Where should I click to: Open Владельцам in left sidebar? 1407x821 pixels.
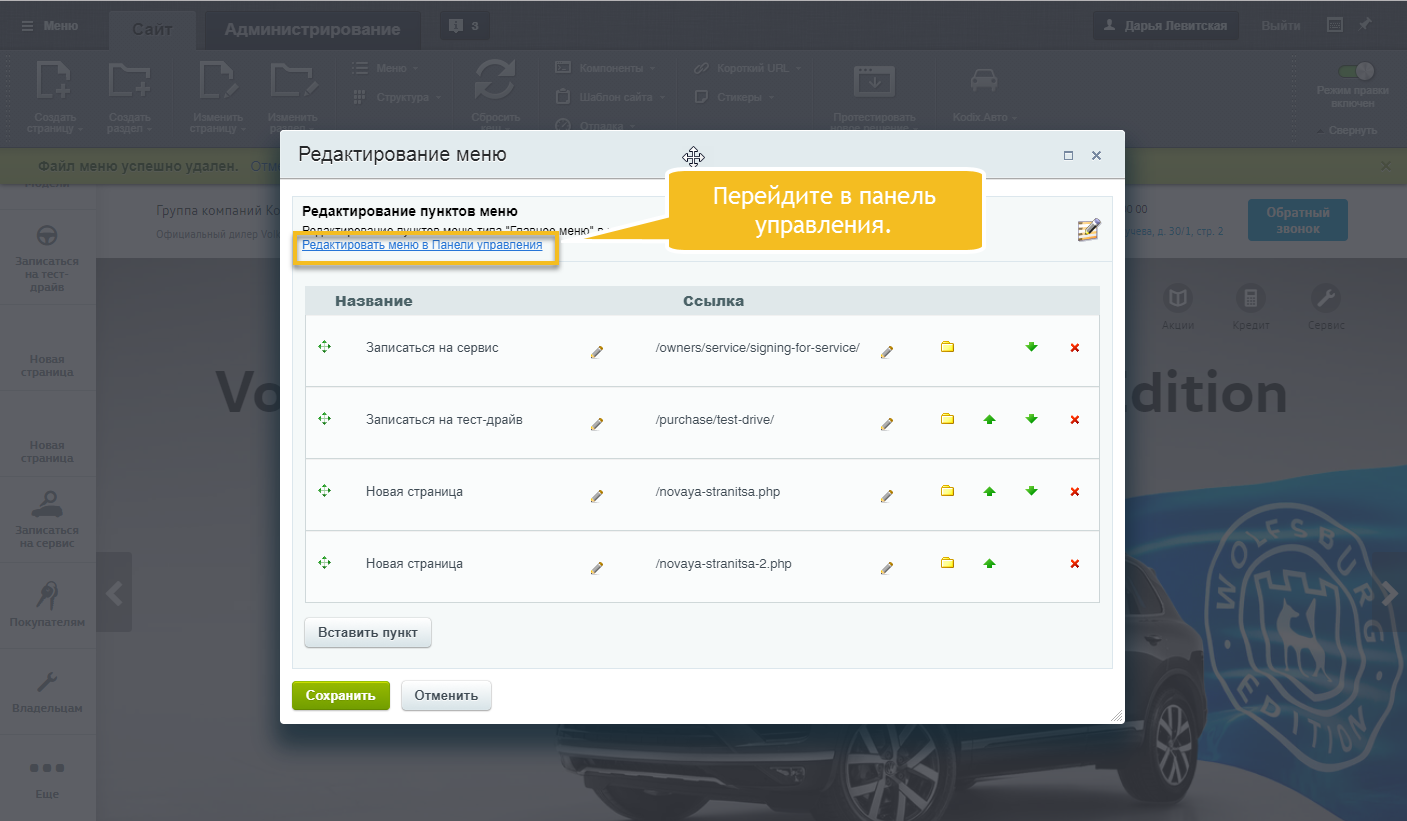(48, 691)
